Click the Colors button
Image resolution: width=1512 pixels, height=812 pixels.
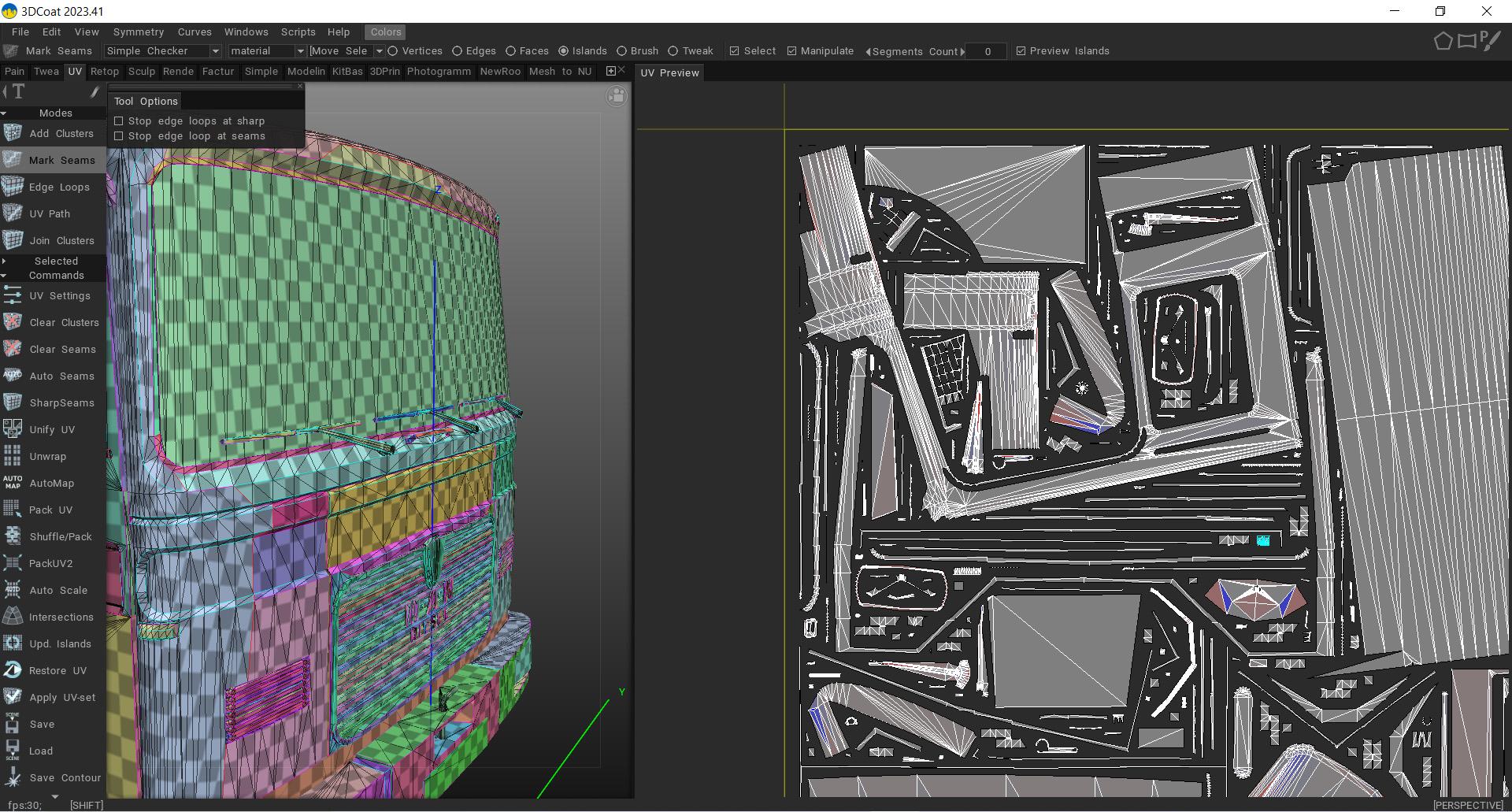386,32
